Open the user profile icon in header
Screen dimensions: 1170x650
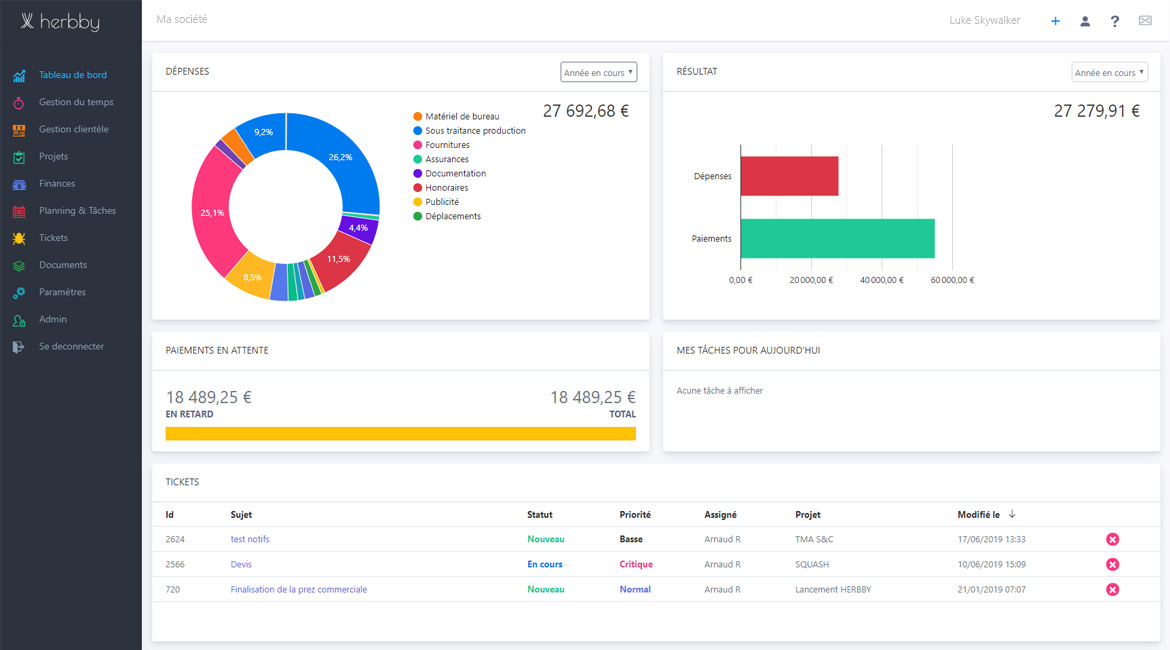click(1085, 21)
